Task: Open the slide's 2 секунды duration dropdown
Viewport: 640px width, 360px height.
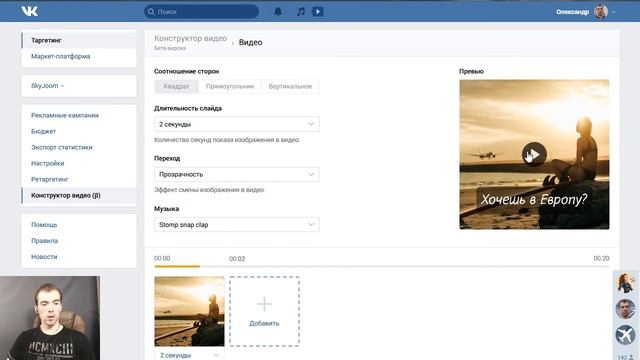Action: pyautogui.click(x=189, y=355)
